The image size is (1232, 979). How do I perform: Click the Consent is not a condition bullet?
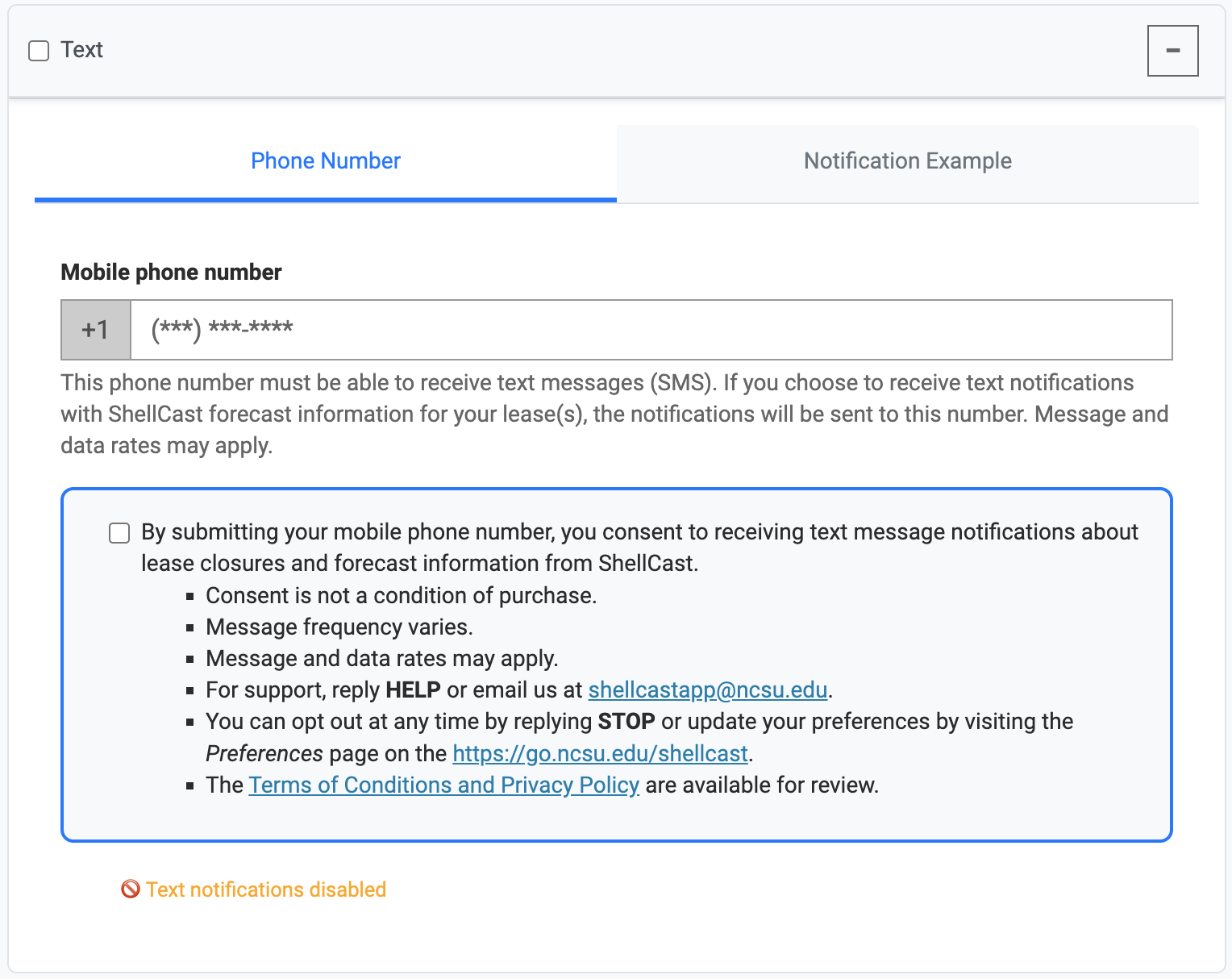(402, 596)
